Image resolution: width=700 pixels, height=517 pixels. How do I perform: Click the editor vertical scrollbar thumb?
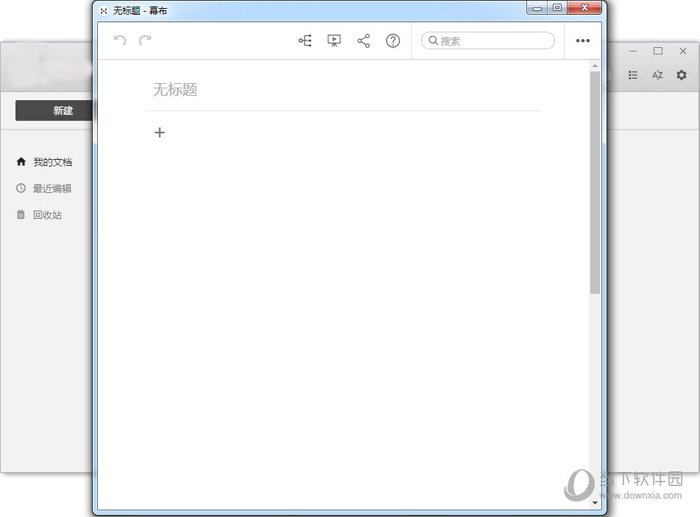tap(595, 182)
